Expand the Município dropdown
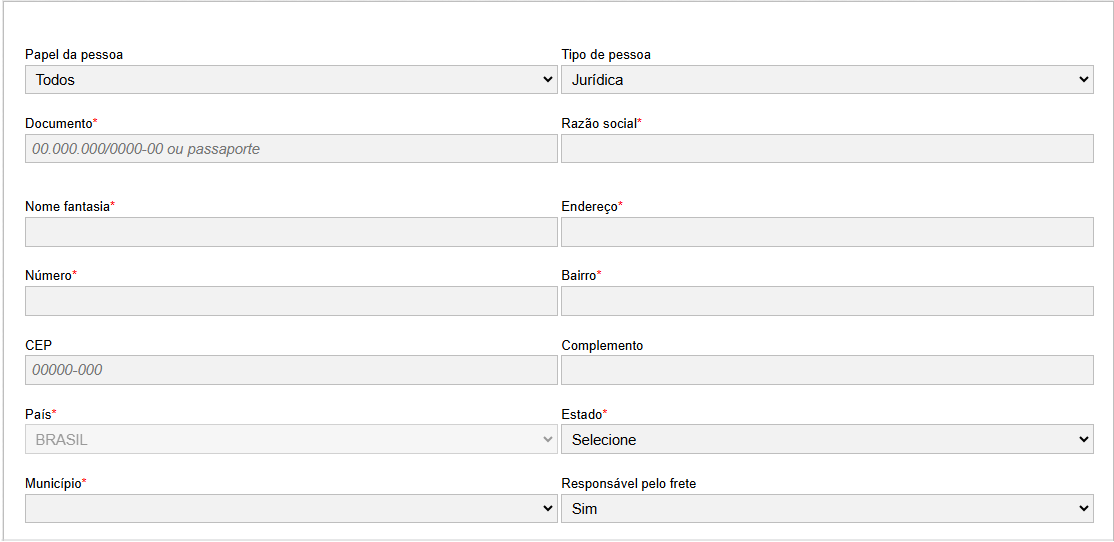Image resolution: width=1114 pixels, height=542 pixels. point(290,508)
